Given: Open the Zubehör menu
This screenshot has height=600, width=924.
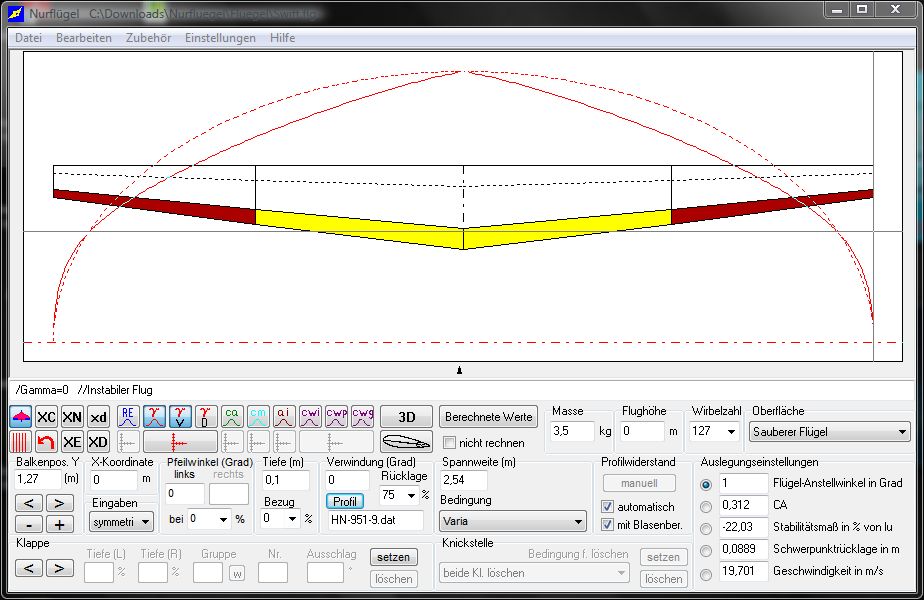Looking at the screenshot, I should 148,38.
